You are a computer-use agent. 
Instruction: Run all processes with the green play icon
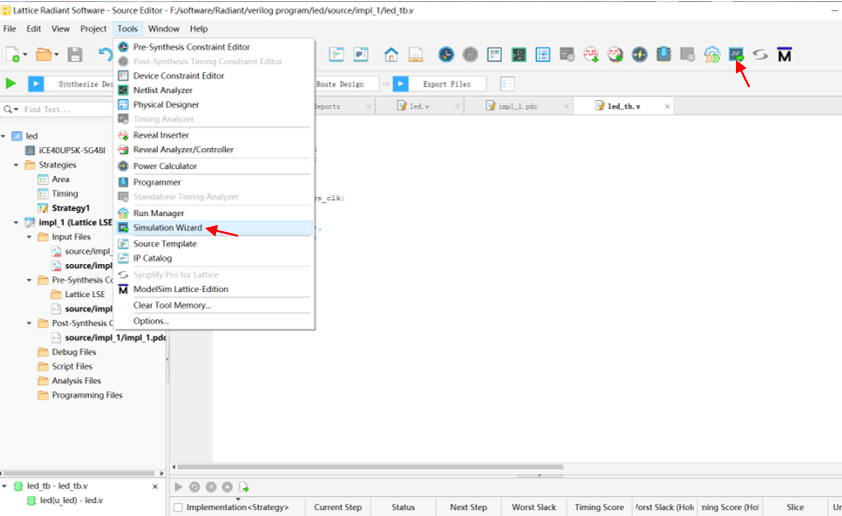tap(10, 84)
